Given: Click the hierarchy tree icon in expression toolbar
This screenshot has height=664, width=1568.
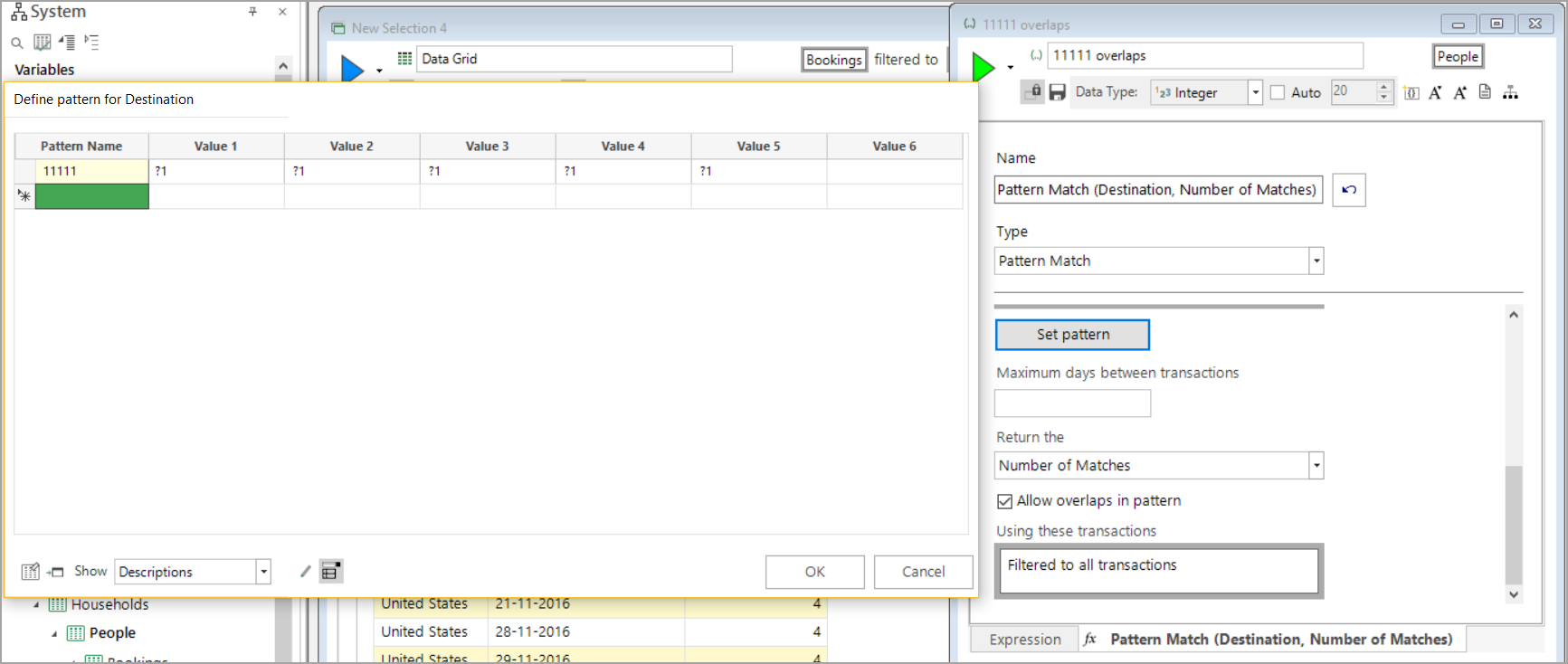Looking at the screenshot, I should [x=1510, y=92].
